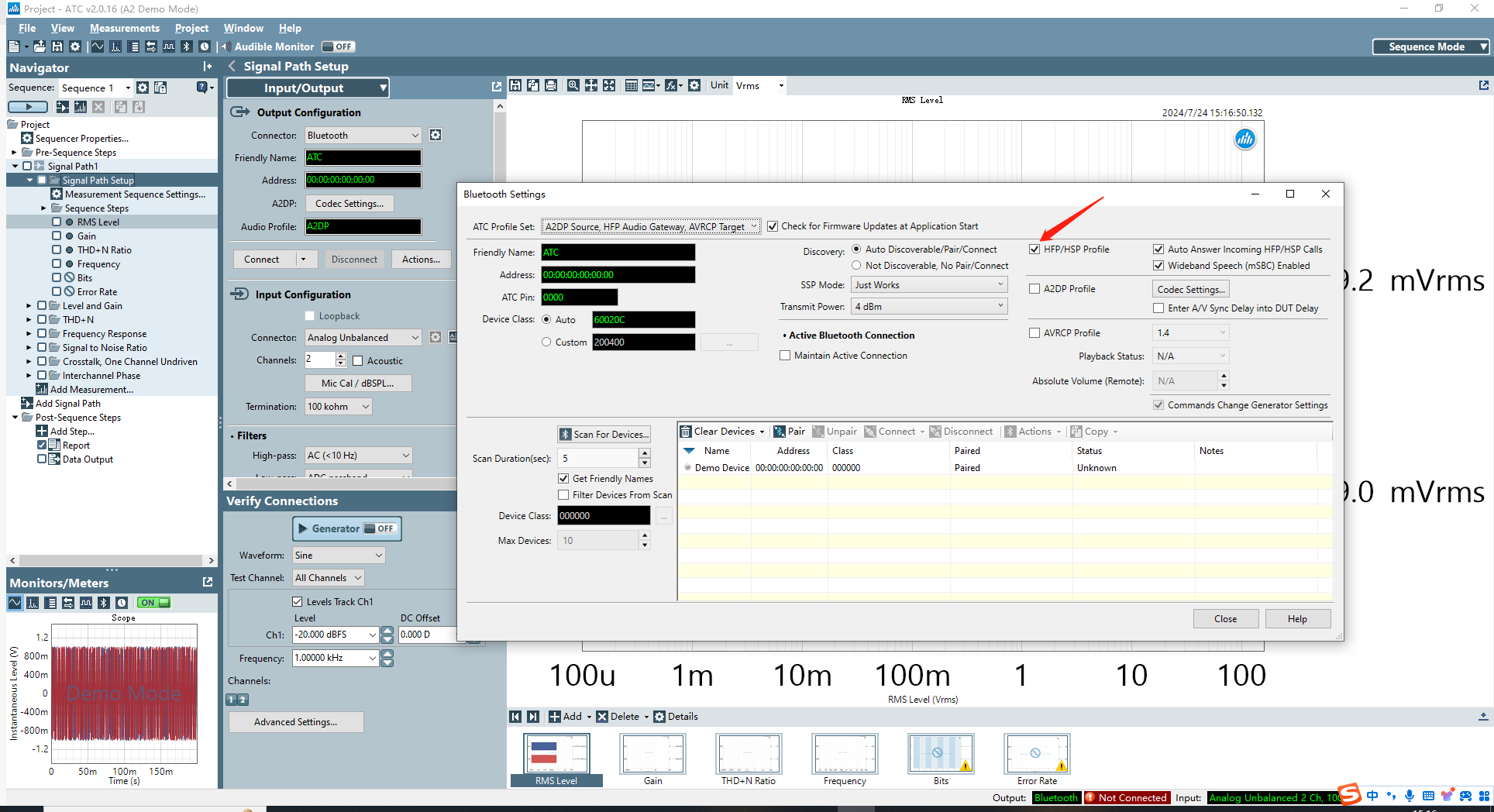This screenshot has width=1494, height=812.
Task: Open Bluetooth connector settings gear in Output Configuration
Action: (435, 135)
